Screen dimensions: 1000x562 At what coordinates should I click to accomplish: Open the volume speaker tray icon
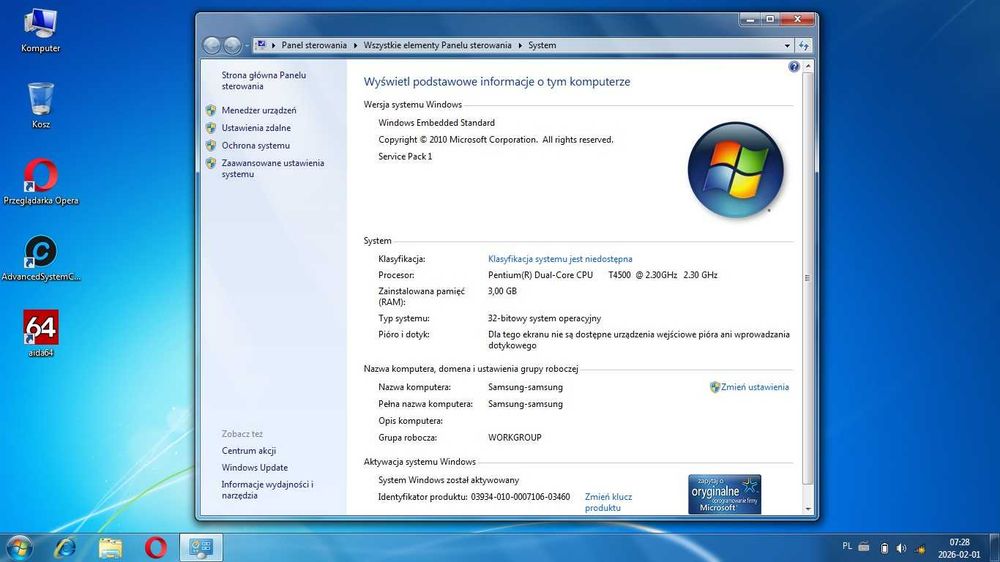pyautogui.click(x=901, y=548)
